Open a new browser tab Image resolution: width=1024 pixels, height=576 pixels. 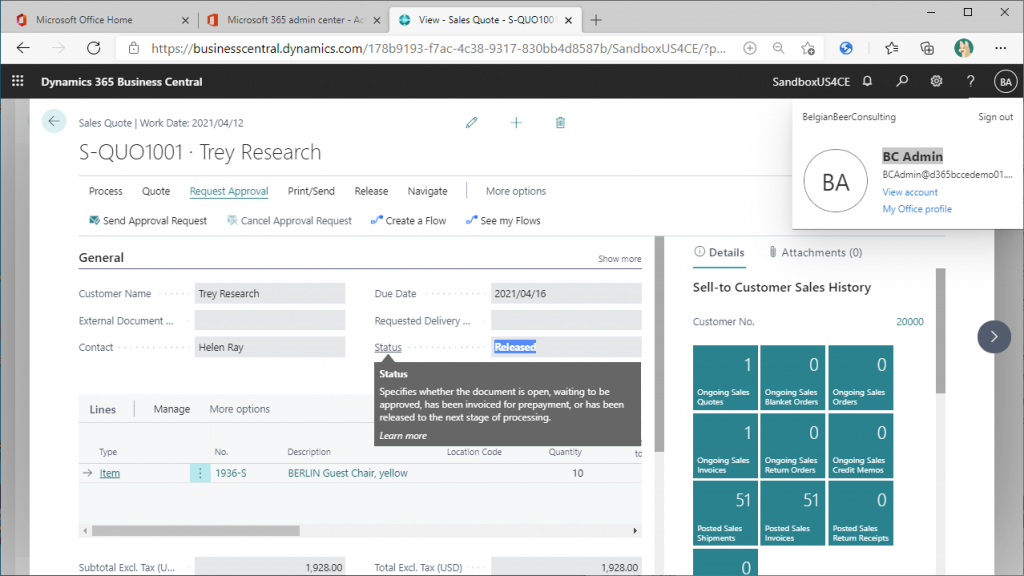pyautogui.click(x=596, y=20)
